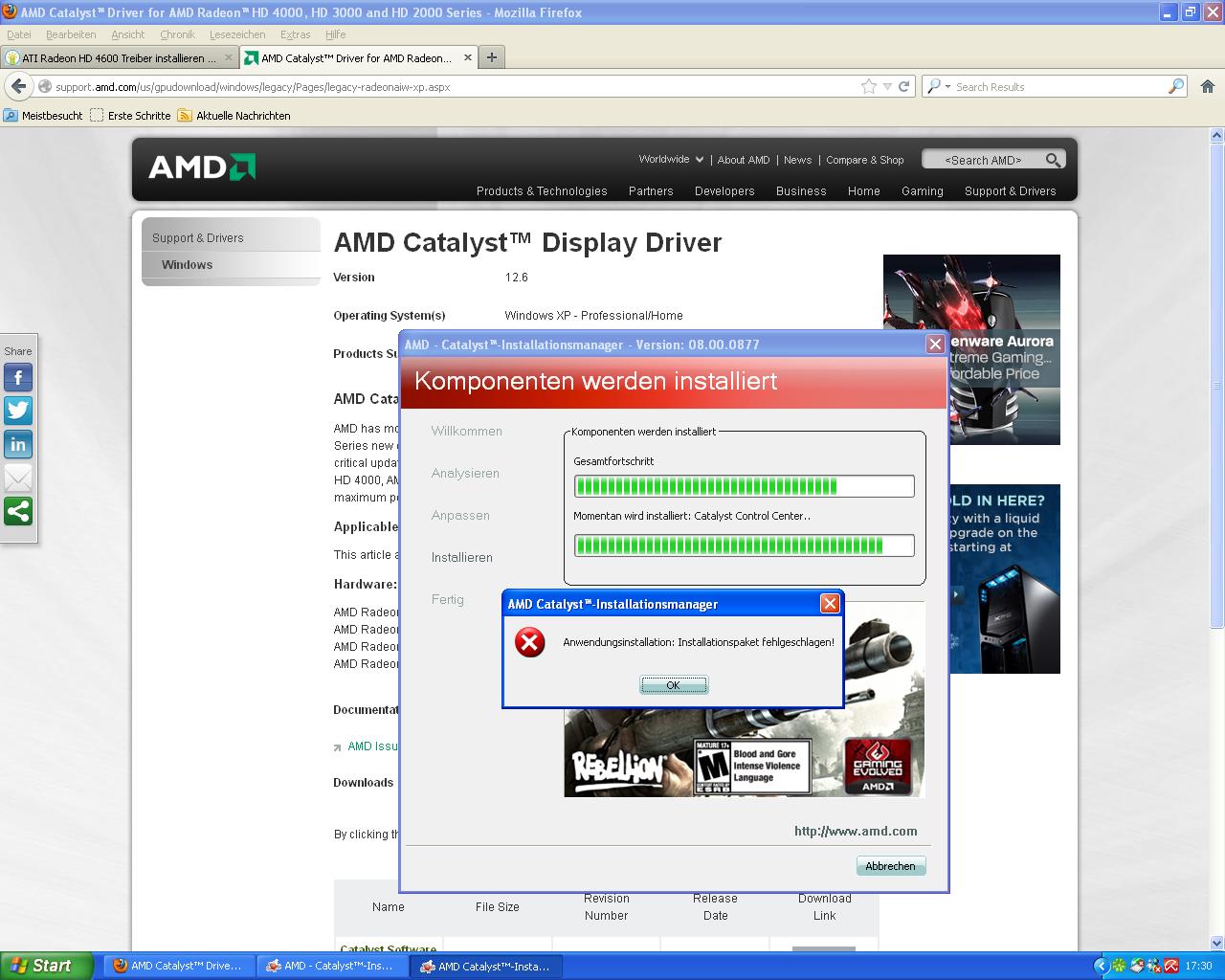
Task: Open Support & Drivers navigation link
Action: 1010,191
